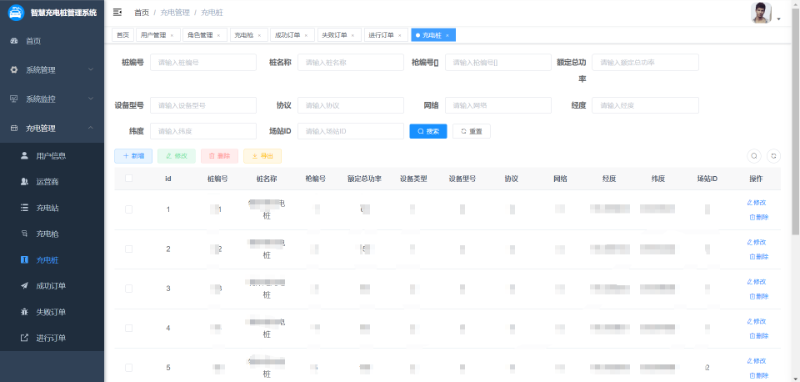This screenshot has height=382, width=800.
Task: Expand the 系统管理 chevron
Action: [90, 70]
